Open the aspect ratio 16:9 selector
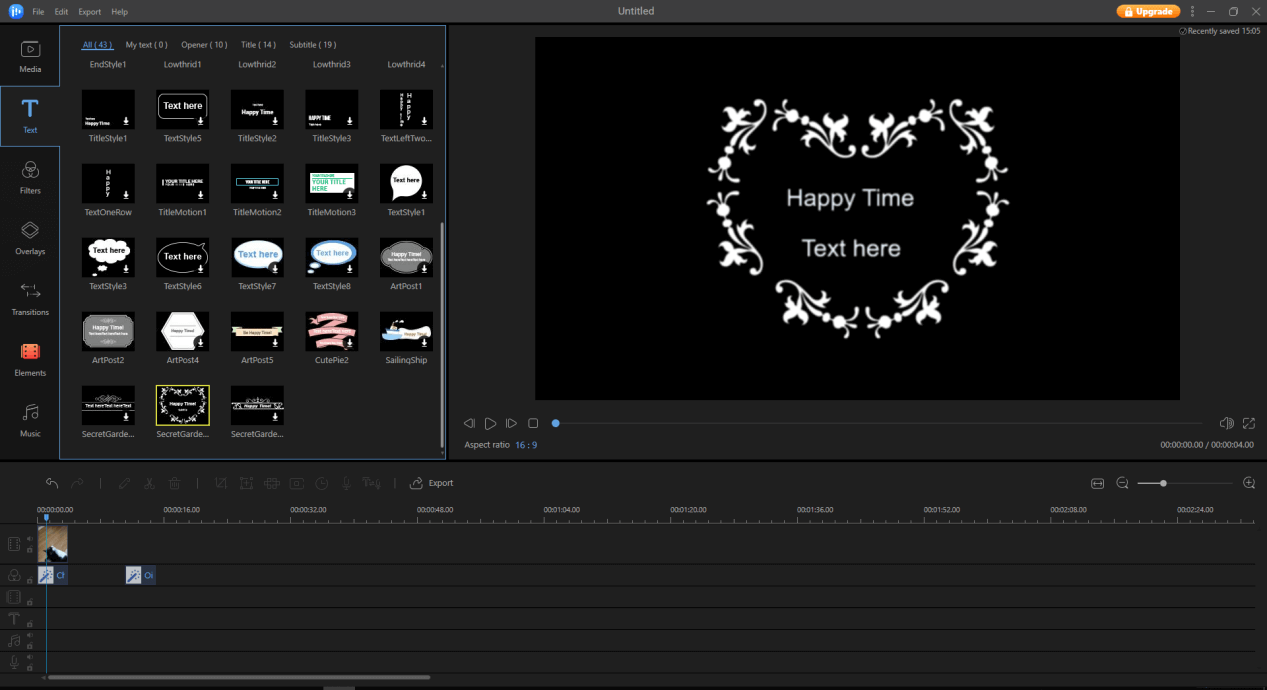This screenshot has width=1267, height=690. pos(526,445)
